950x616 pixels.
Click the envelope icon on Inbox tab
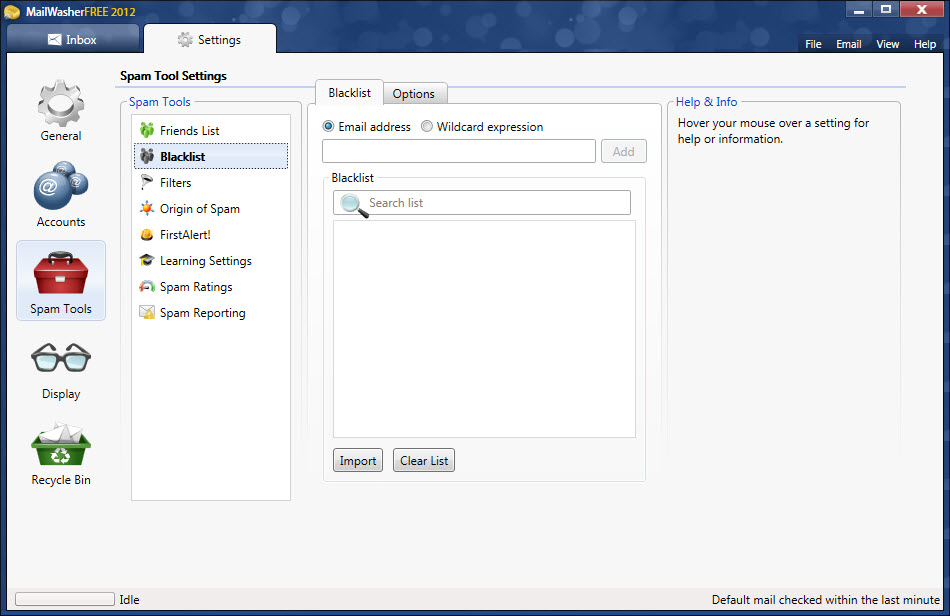point(55,39)
